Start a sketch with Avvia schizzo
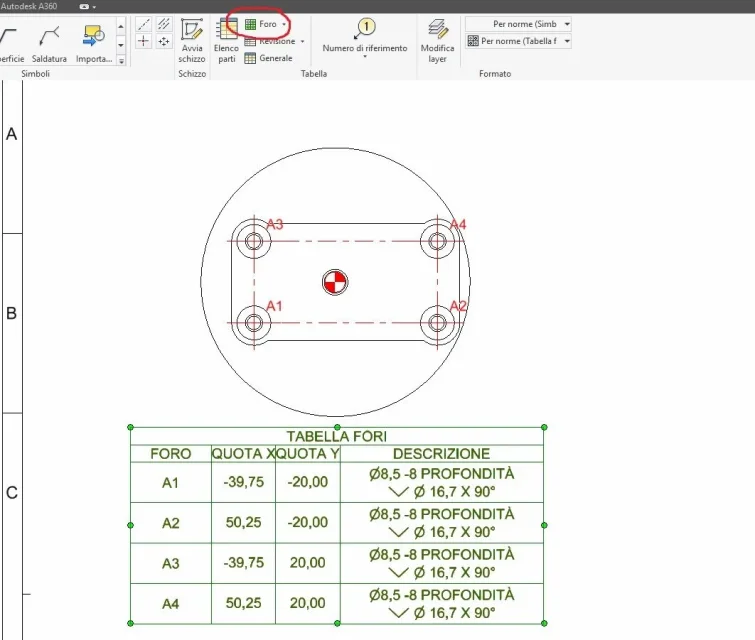755x640 pixels. point(192,41)
